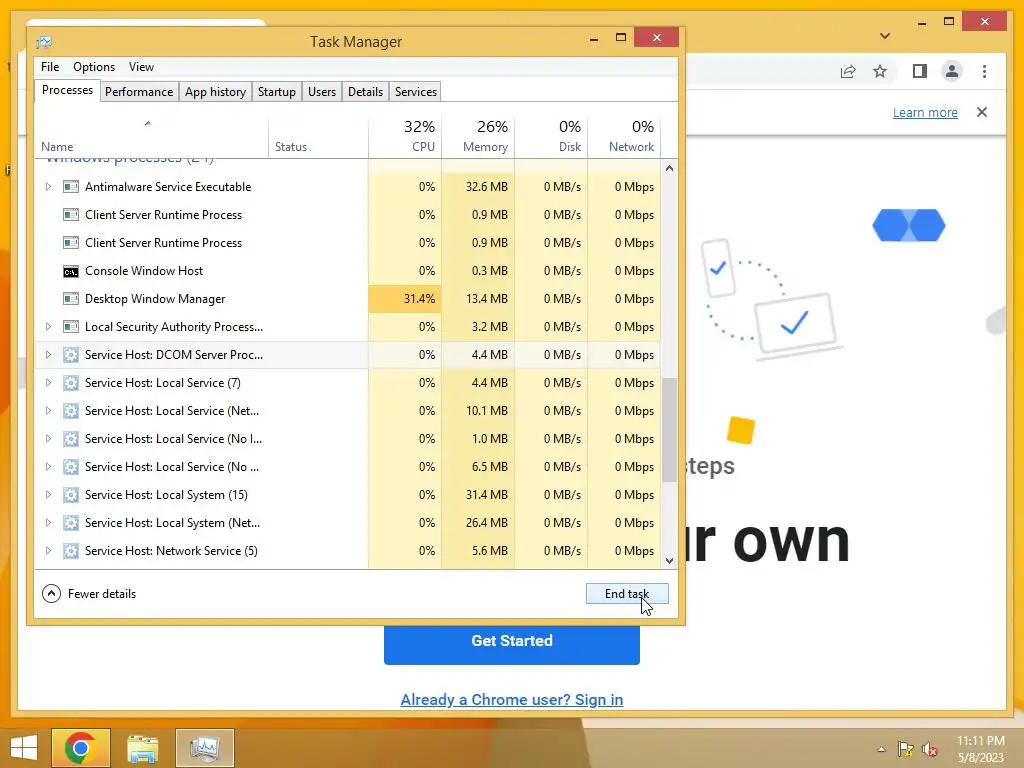Screen dimensions: 1024x768
Task: Toggle the Chrome side panel icon
Action: pyautogui.click(x=920, y=71)
